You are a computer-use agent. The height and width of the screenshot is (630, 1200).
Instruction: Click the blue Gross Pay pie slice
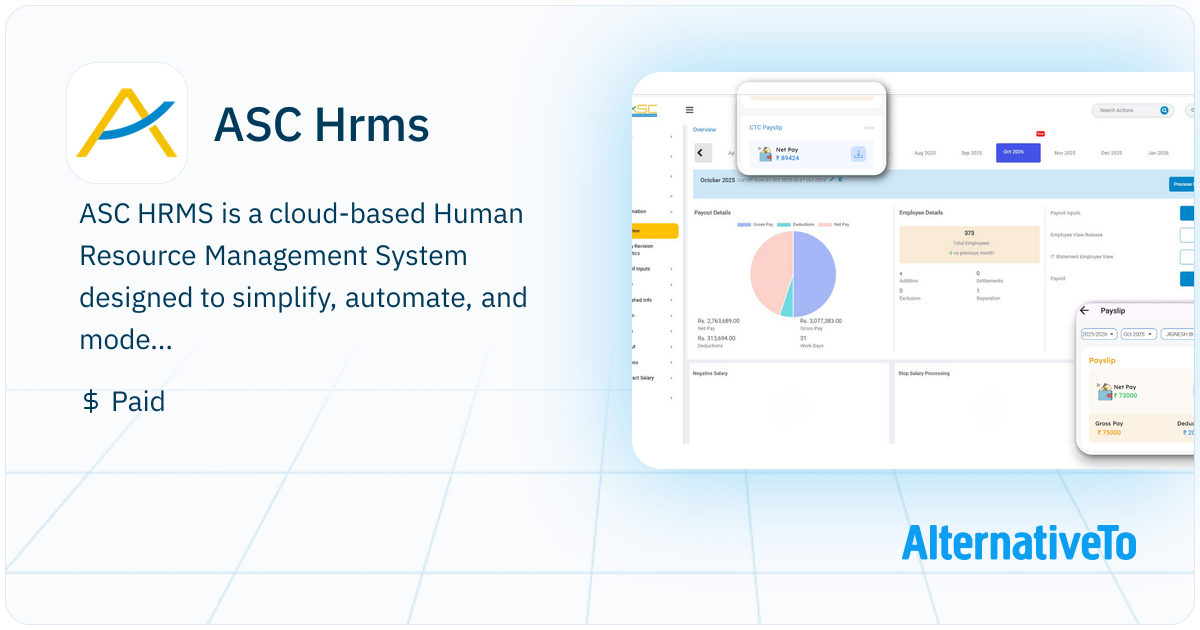click(816, 272)
